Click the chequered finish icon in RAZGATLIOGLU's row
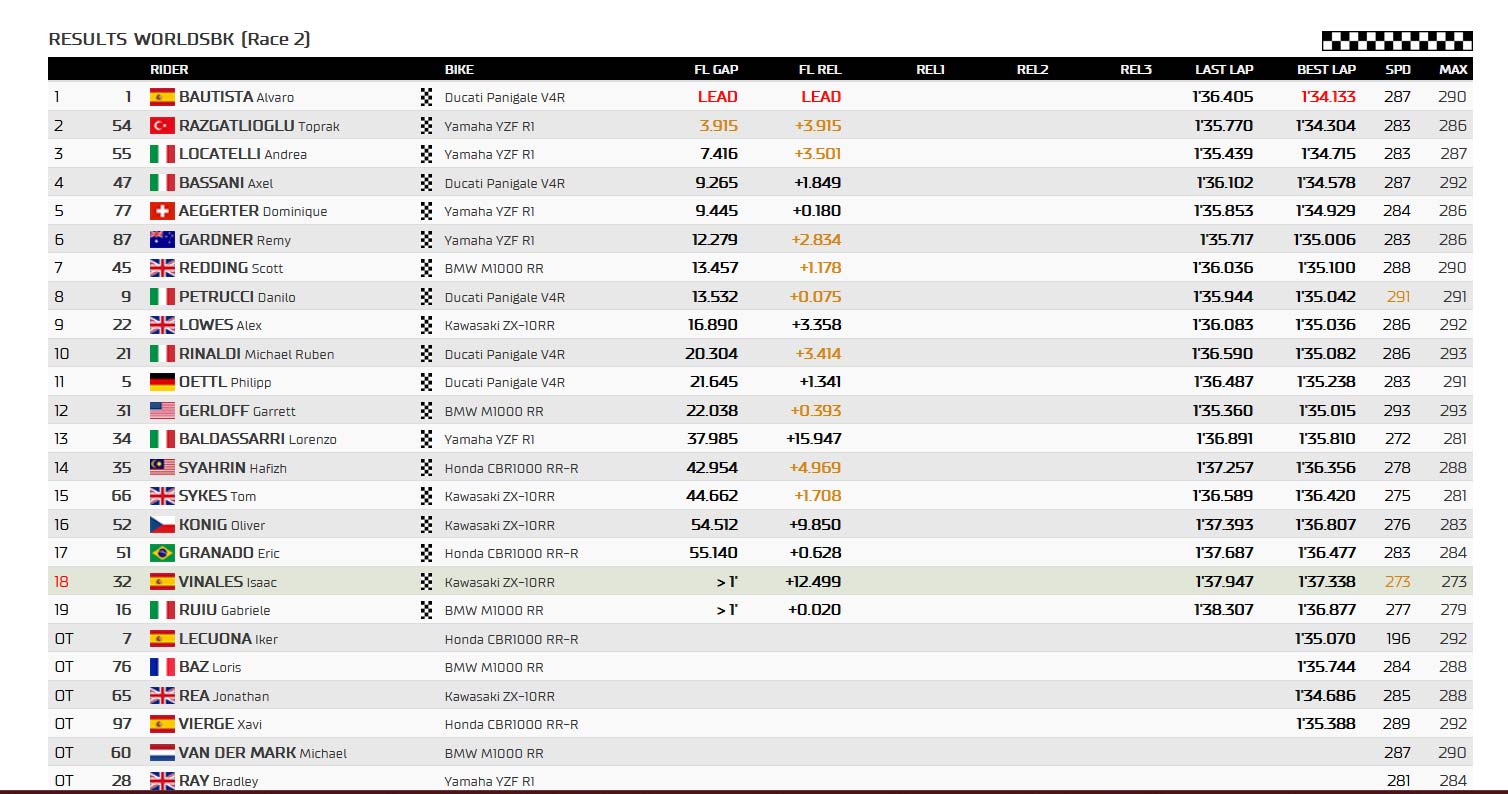The image size is (1508, 794). (x=427, y=125)
